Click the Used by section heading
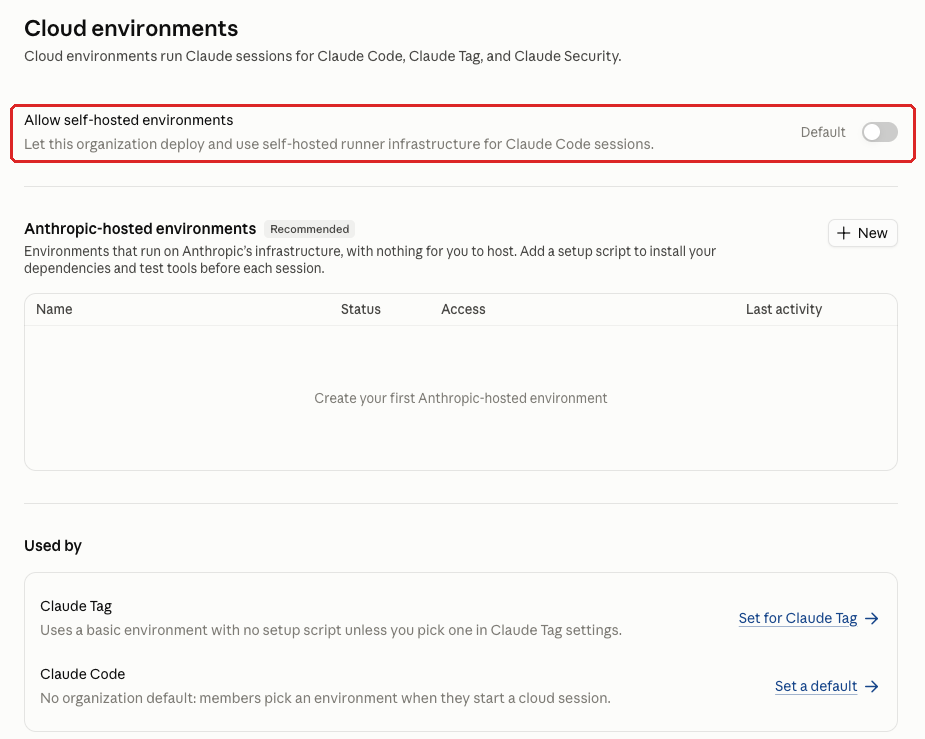The image size is (925, 739). (53, 546)
